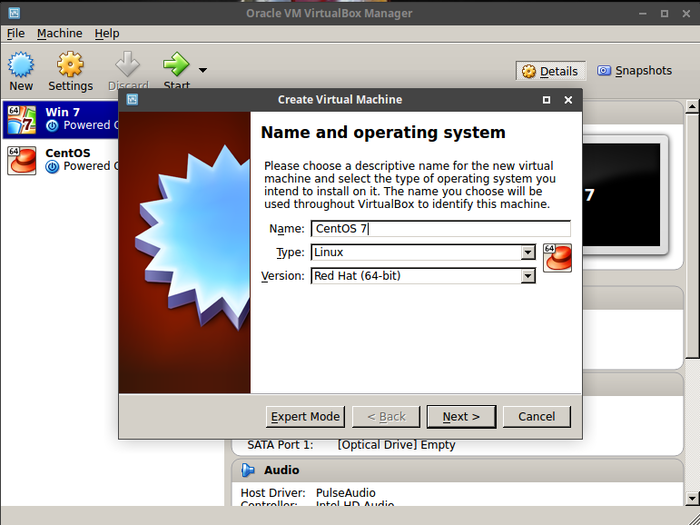
Task: Click the Win 7 power state icon
Action: click(52, 126)
